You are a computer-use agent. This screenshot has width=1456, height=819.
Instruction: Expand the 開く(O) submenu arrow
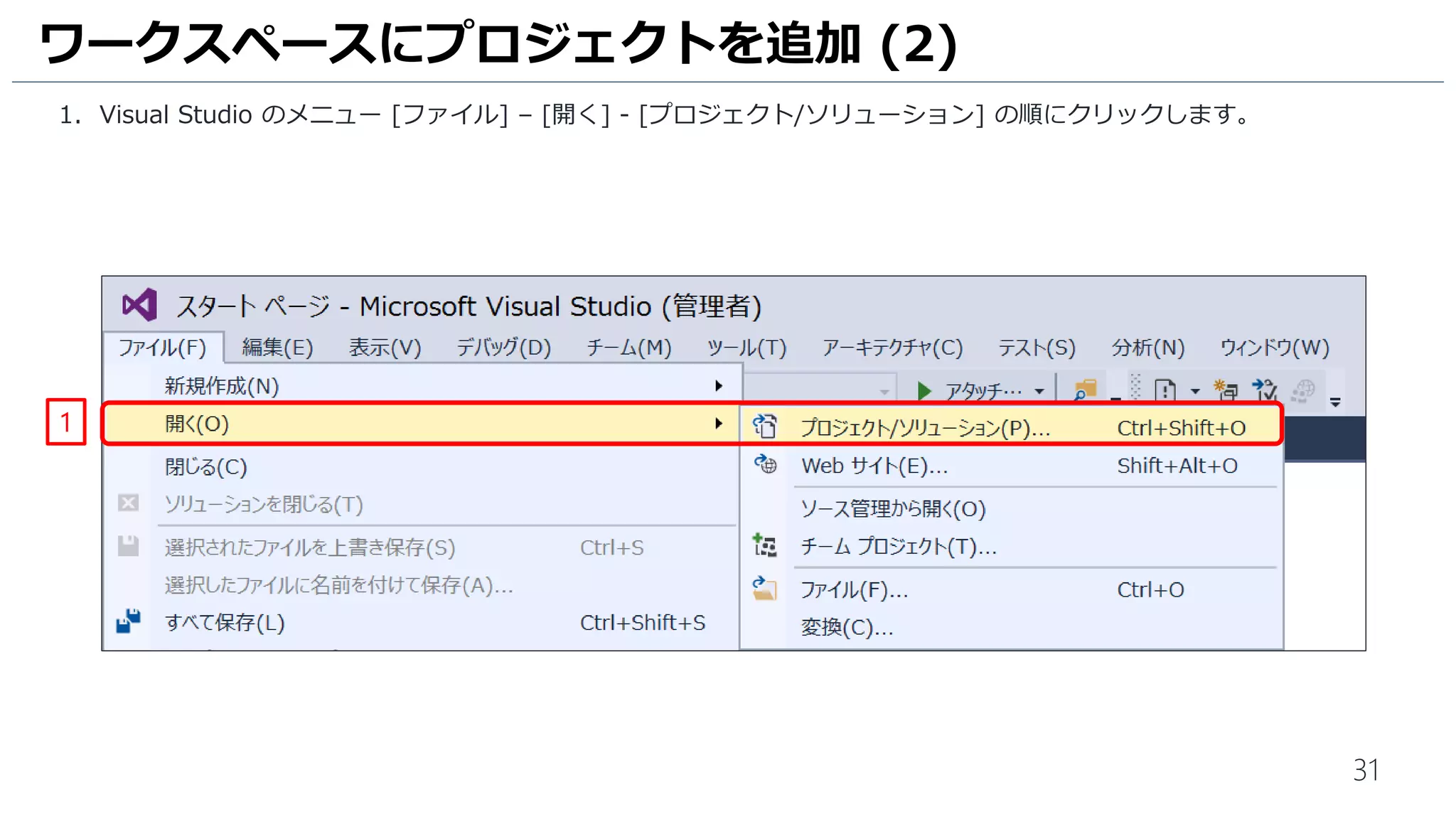coord(719,424)
